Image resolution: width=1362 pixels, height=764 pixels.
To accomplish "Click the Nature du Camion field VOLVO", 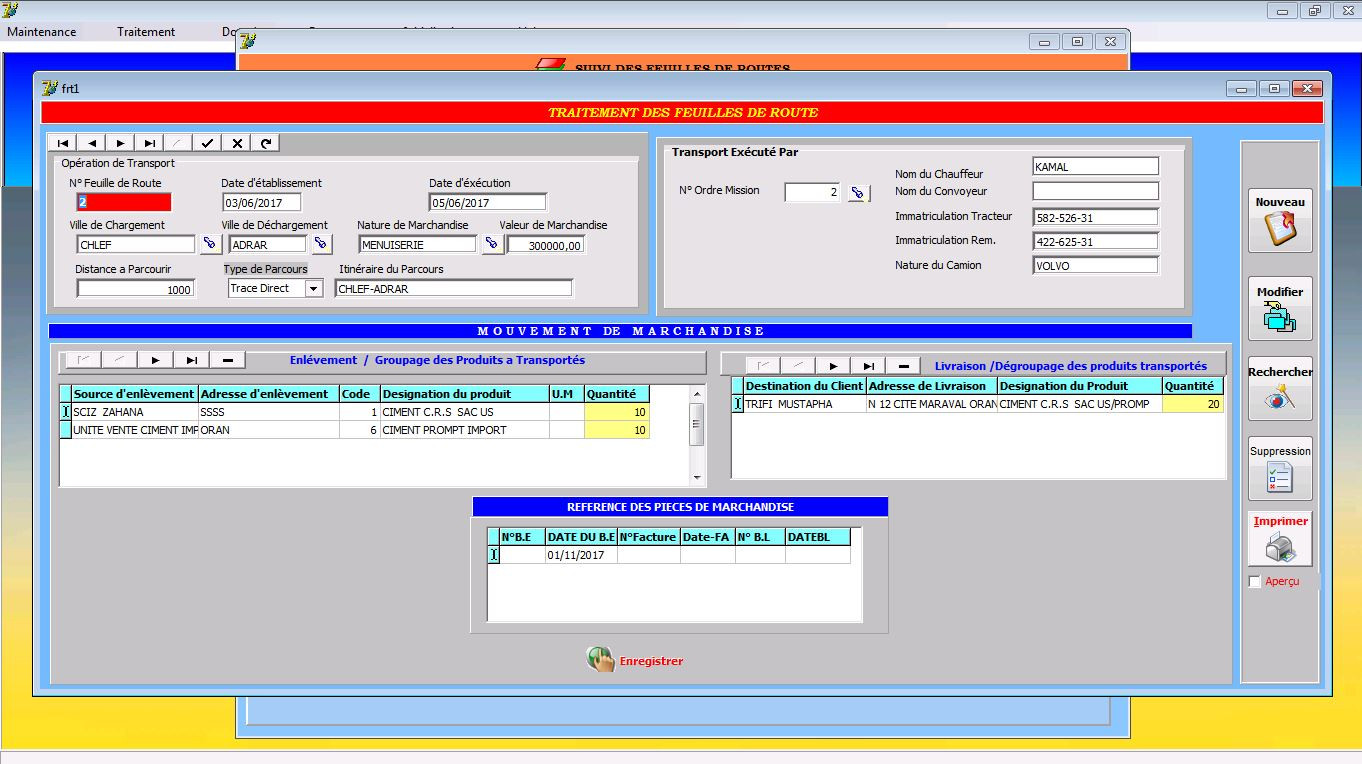I will click(1096, 266).
